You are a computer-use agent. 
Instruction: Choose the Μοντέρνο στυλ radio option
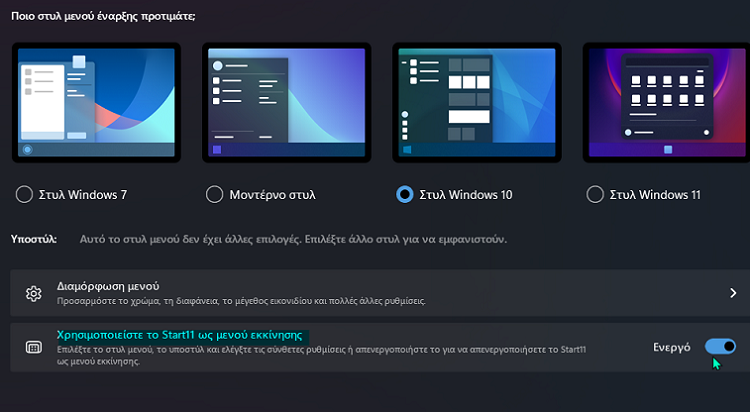214,195
